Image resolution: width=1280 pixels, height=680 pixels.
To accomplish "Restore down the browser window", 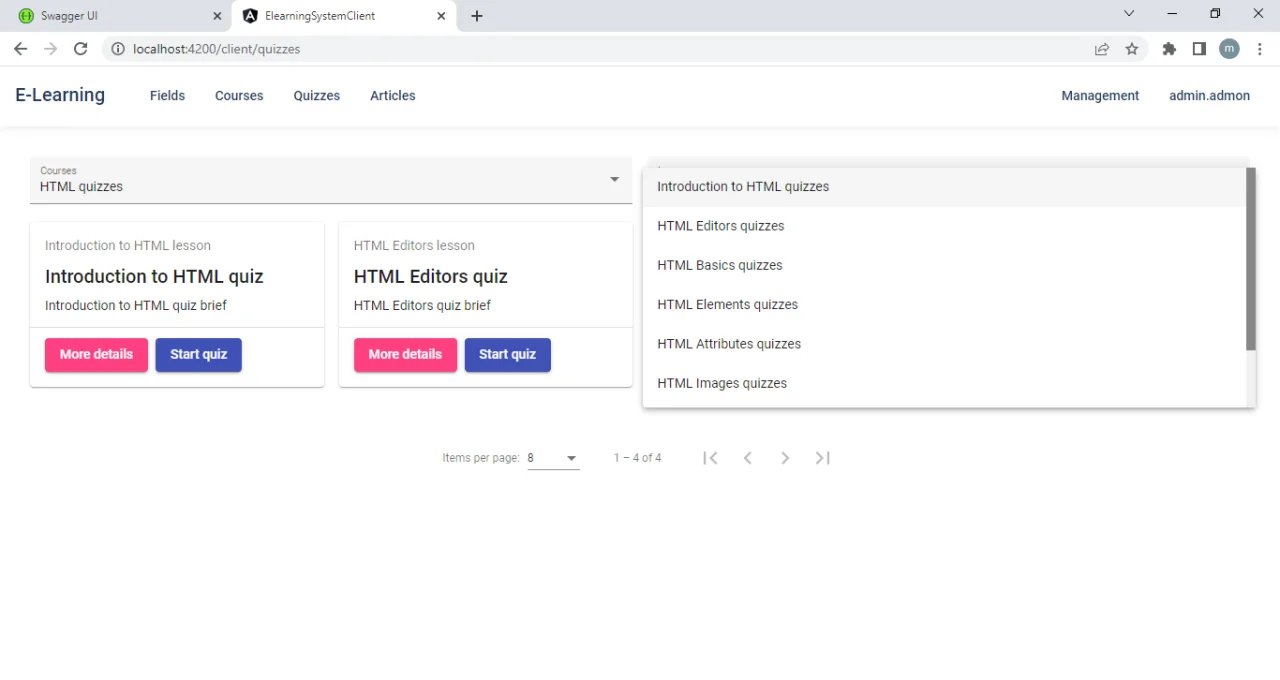I will [x=1215, y=14].
